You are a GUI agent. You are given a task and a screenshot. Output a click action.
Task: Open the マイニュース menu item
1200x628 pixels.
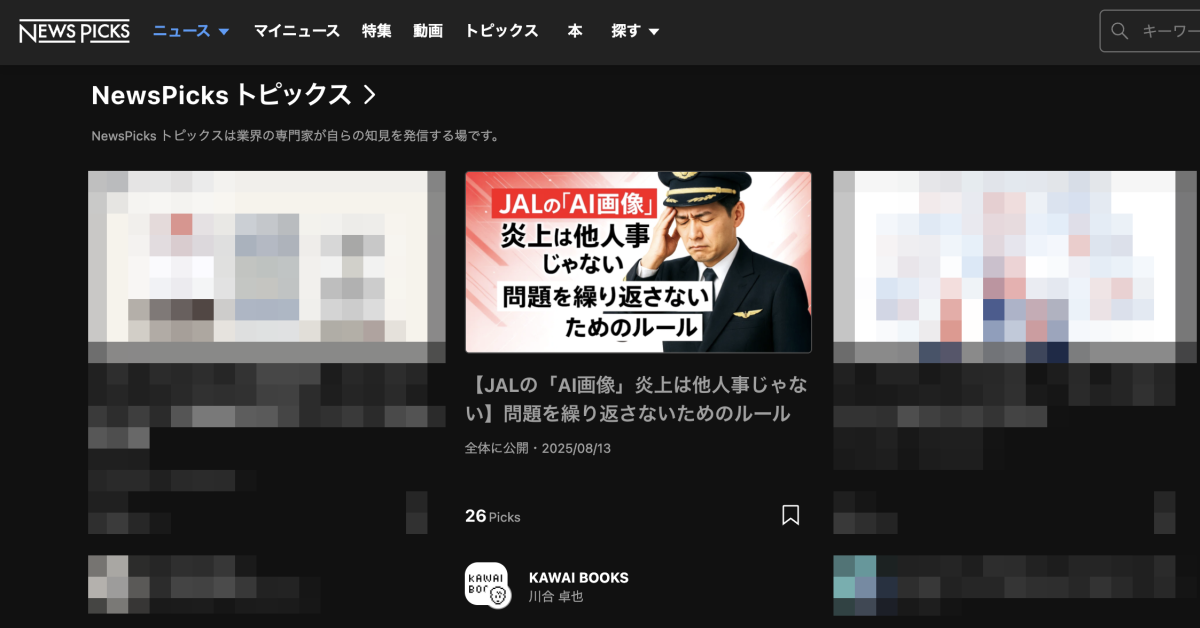pos(296,31)
